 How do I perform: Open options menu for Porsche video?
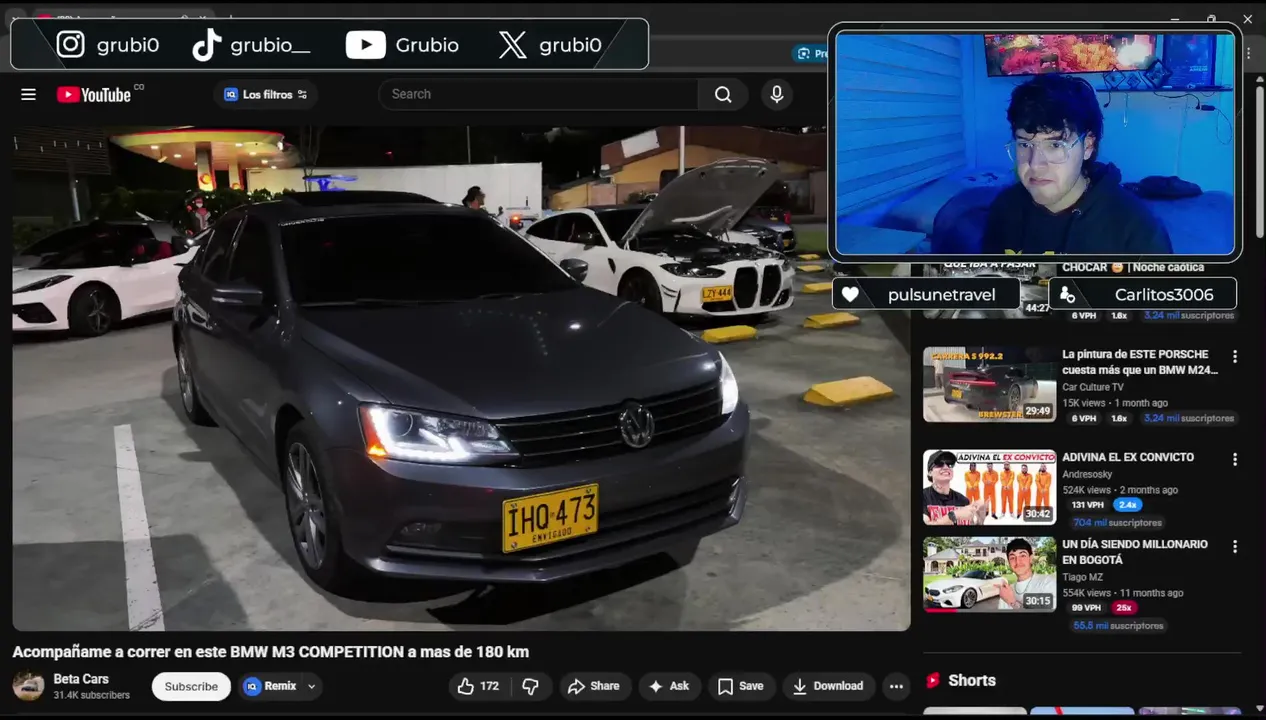1235,356
